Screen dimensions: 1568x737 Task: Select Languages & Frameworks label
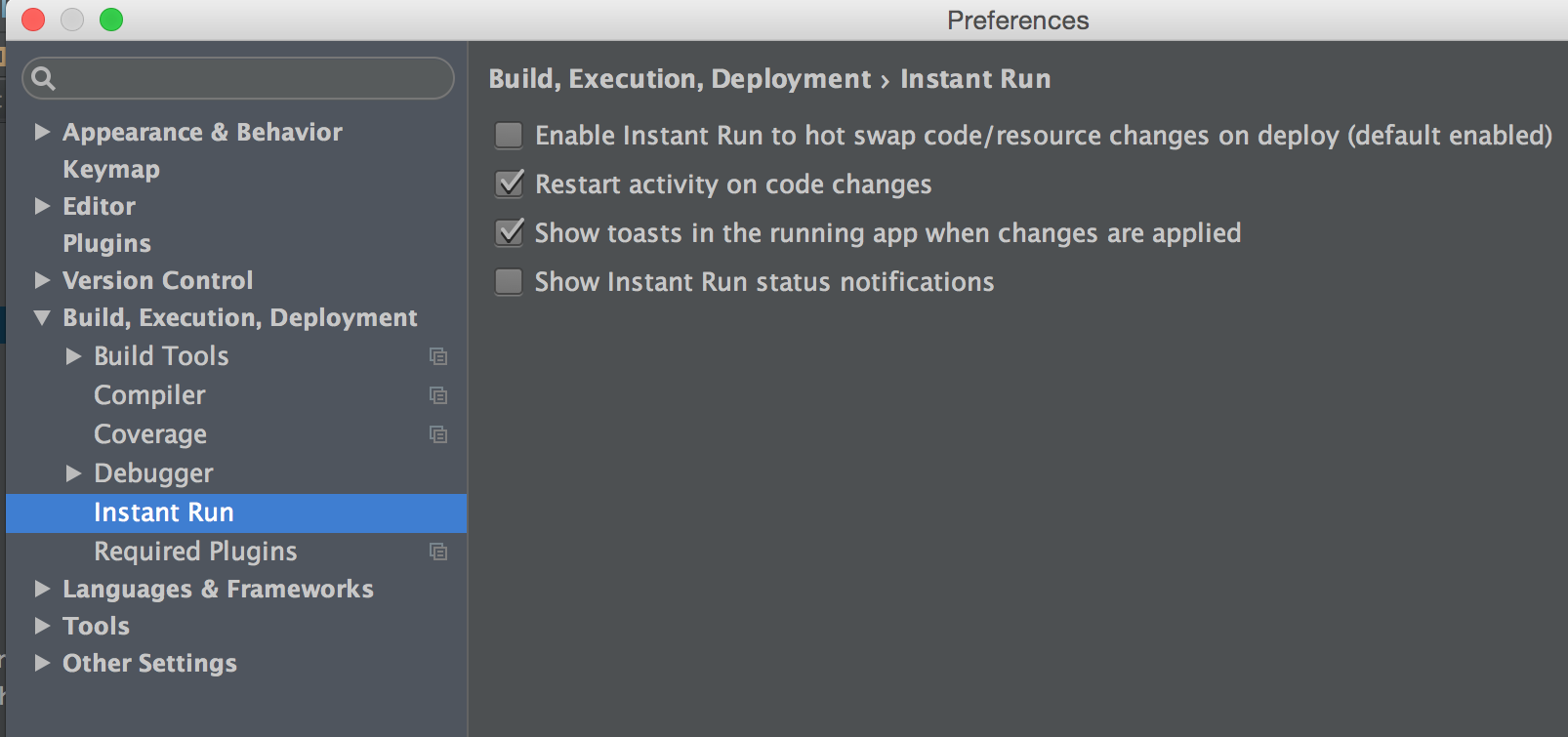(218, 589)
